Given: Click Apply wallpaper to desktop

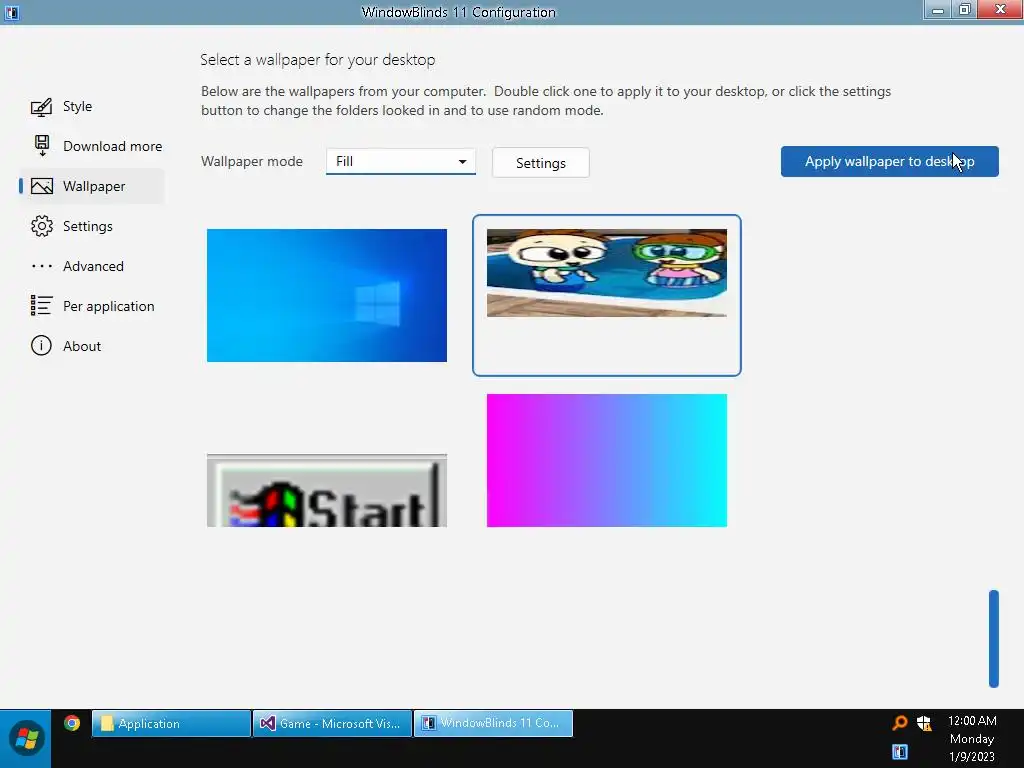Looking at the screenshot, I should [889, 161].
